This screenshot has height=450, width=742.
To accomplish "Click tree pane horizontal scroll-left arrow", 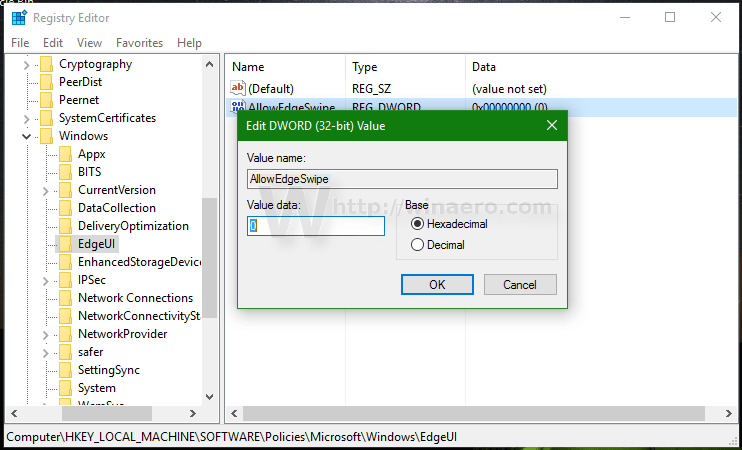I will 14,413.
